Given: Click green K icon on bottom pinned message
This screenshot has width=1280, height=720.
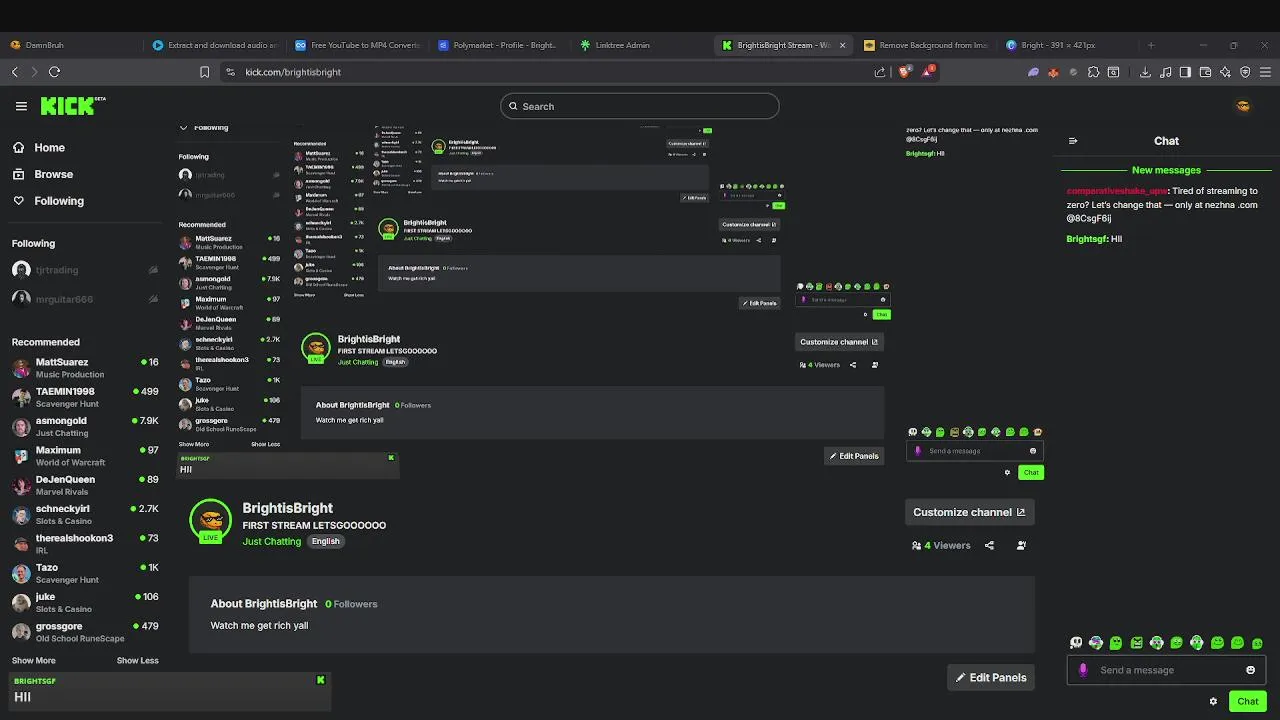Looking at the screenshot, I should click(320, 680).
